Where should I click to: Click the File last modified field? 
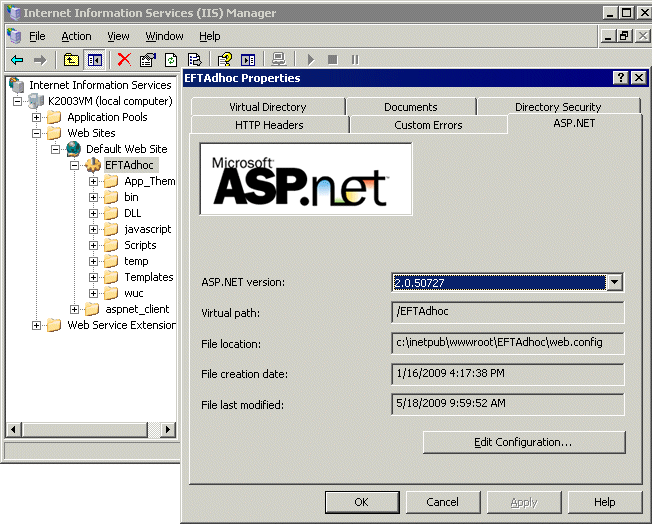(x=508, y=404)
